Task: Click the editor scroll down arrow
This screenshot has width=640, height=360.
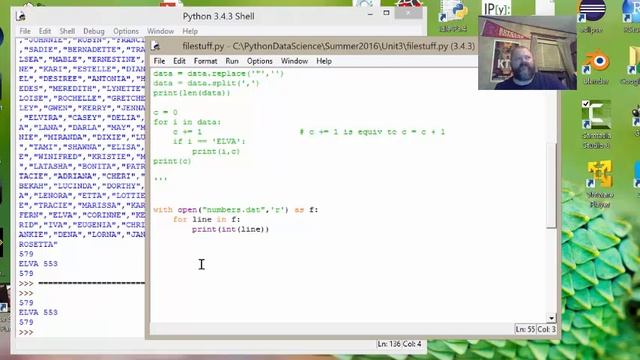Action: pyautogui.click(x=551, y=318)
